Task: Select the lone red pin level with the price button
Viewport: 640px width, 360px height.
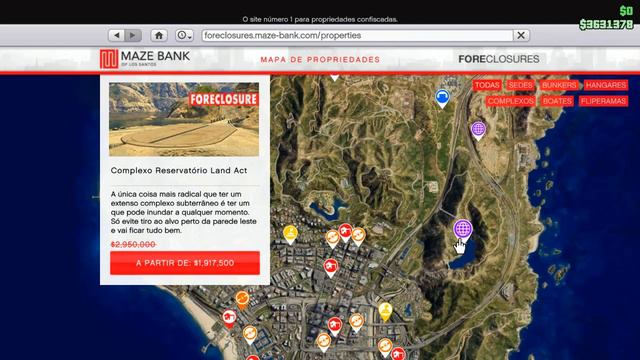Action: (x=331, y=268)
